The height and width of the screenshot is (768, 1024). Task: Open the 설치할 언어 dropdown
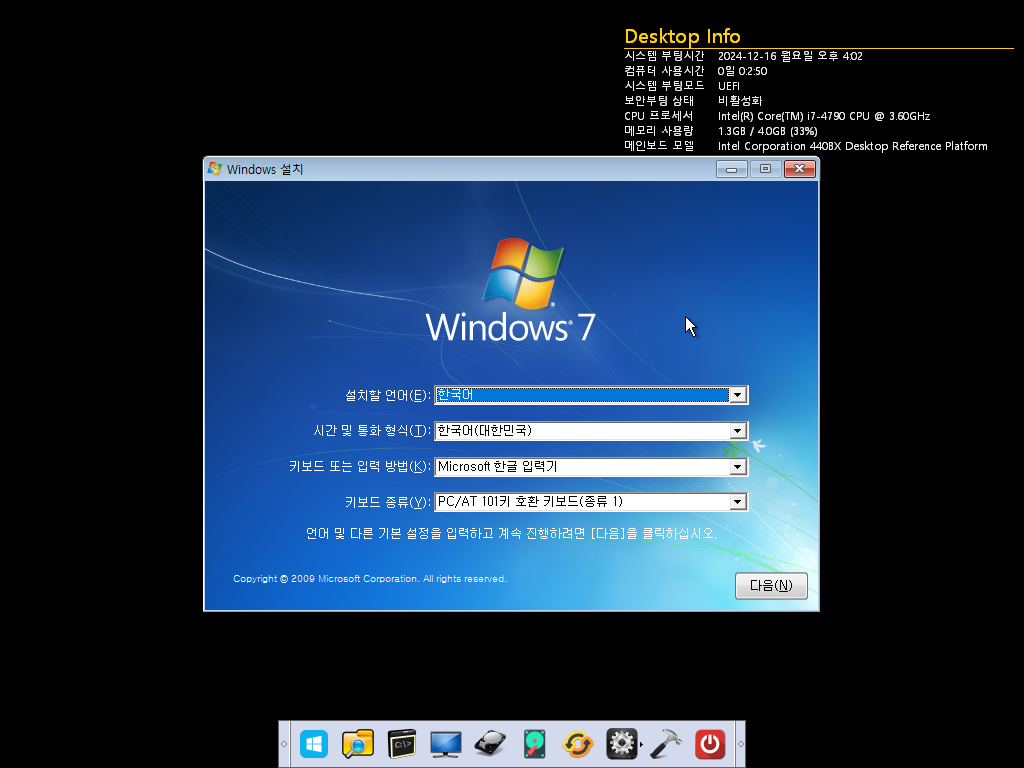click(x=737, y=395)
